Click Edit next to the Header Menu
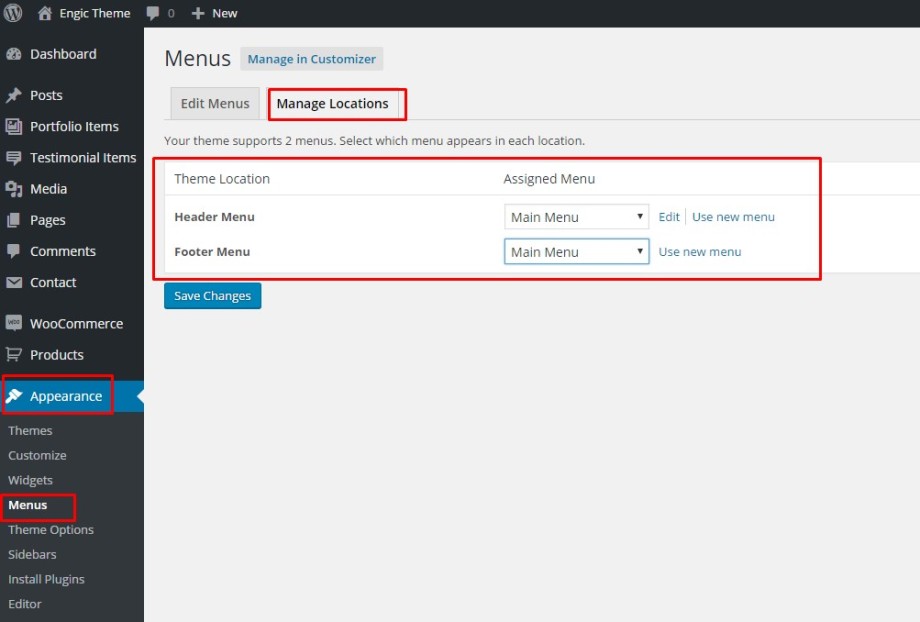Viewport: 920px width, 622px height. 668,216
